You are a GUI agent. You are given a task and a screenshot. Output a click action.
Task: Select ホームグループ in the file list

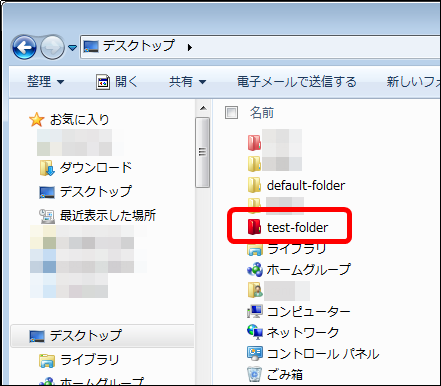(x=309, y=269)
